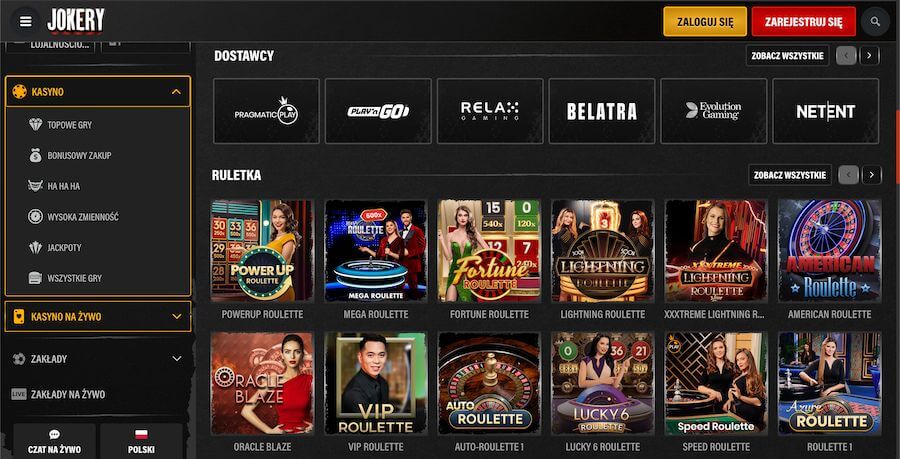The image size is (900, 459).
Task: Click Zobacz wszystkie next to Dostawcy
Action: (788, 56)
